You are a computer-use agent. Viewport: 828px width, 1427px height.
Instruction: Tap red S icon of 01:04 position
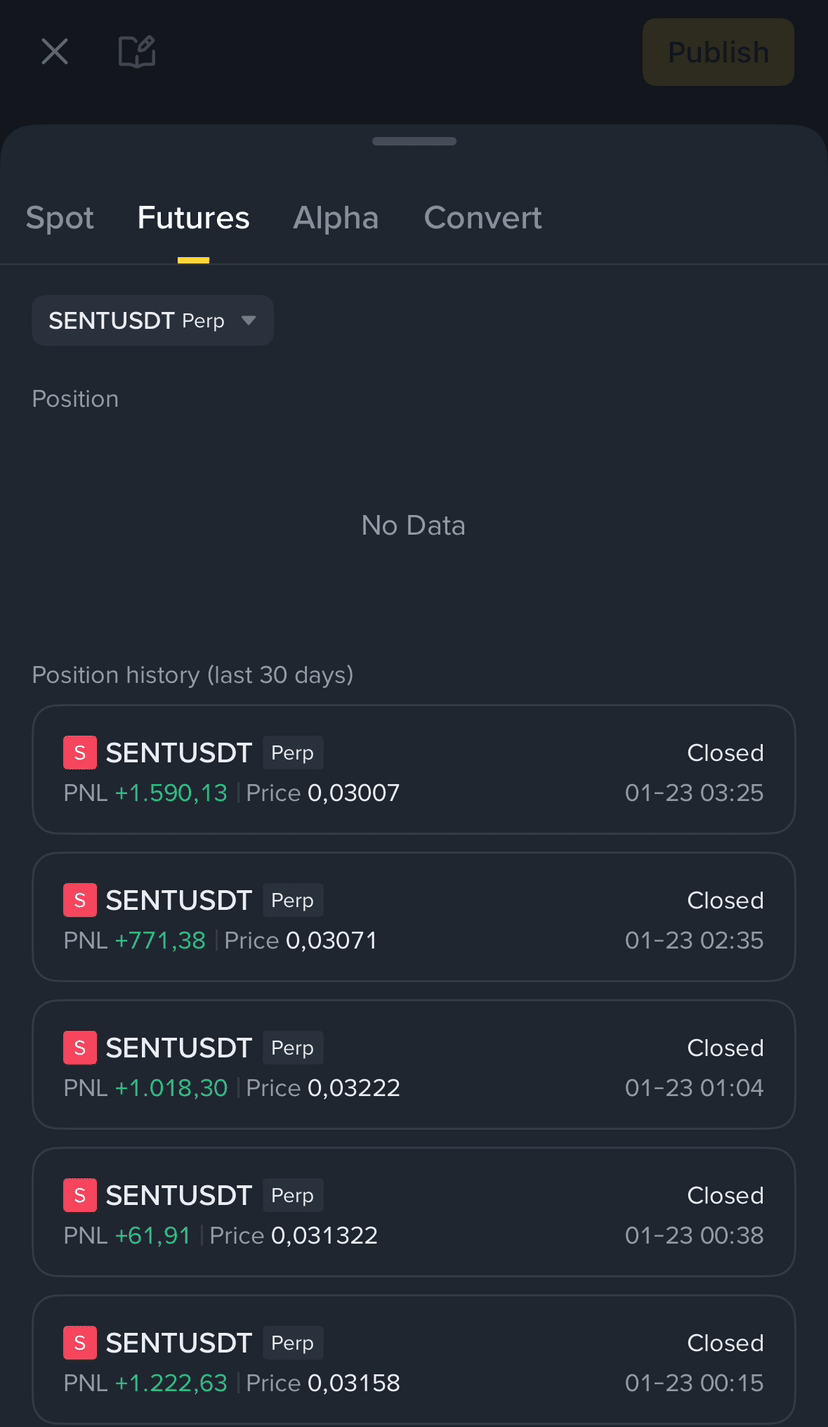(80, 1048)
